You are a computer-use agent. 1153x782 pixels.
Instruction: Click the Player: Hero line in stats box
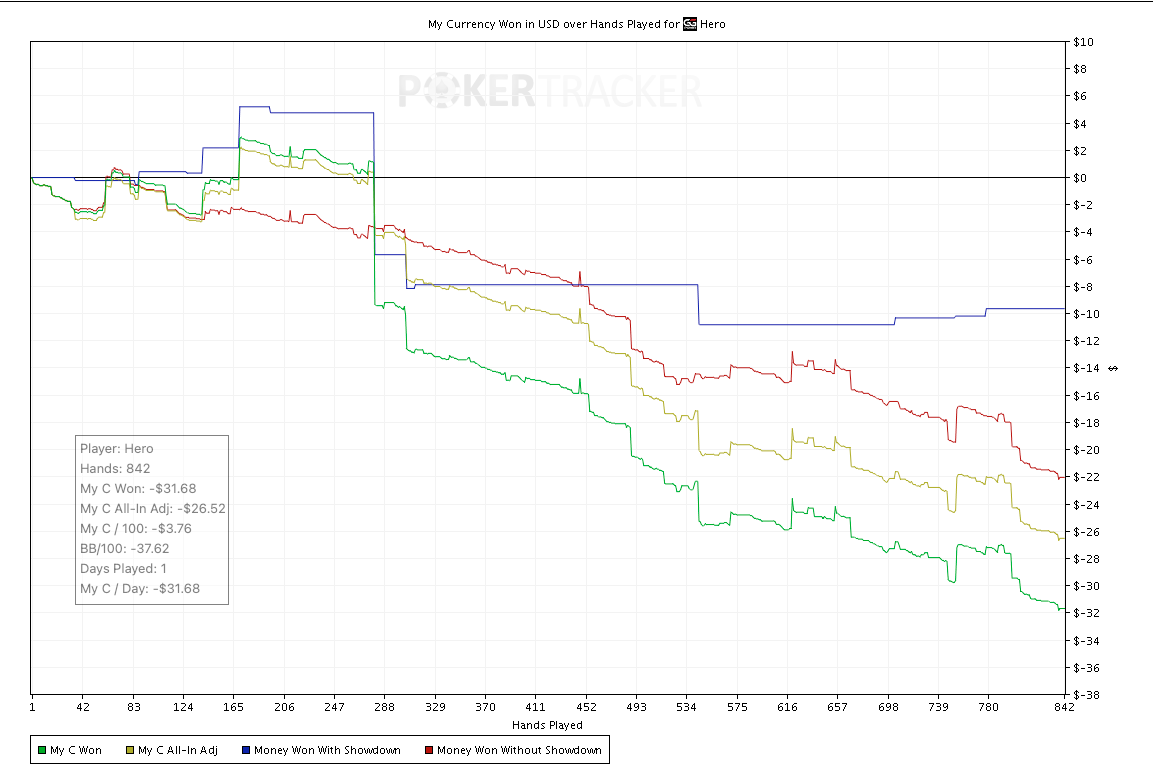117,448
